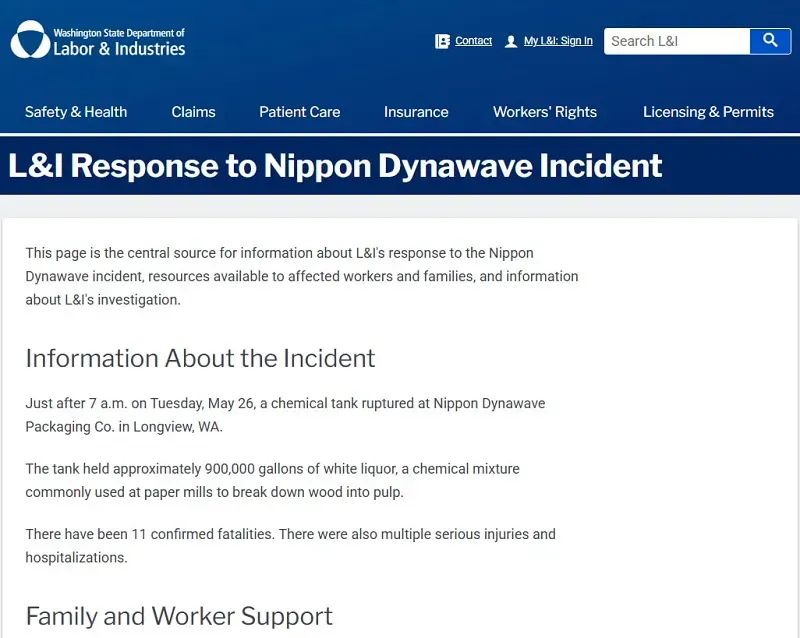Focus the Search L&I input field

pyautogui.click(x=677, y=41)
